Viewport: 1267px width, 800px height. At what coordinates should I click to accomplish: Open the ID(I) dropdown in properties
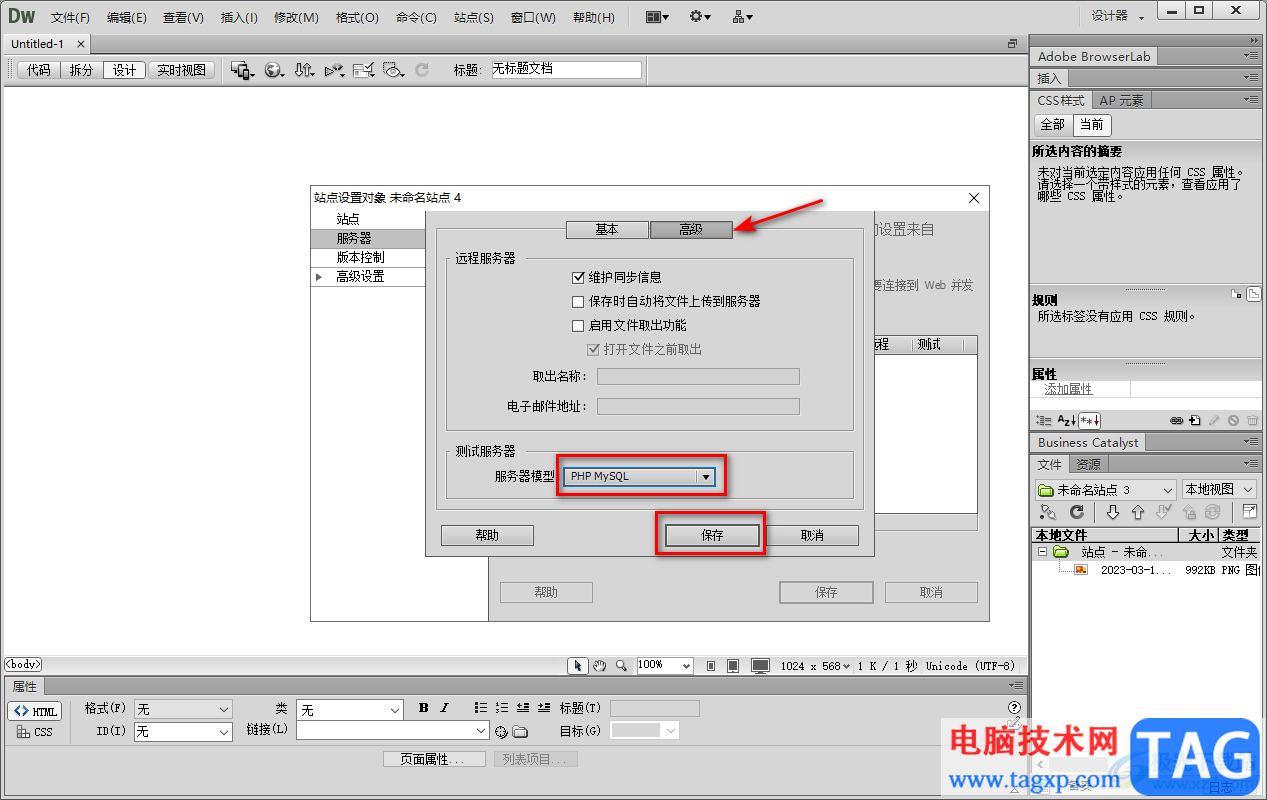[x=183, y=732]
